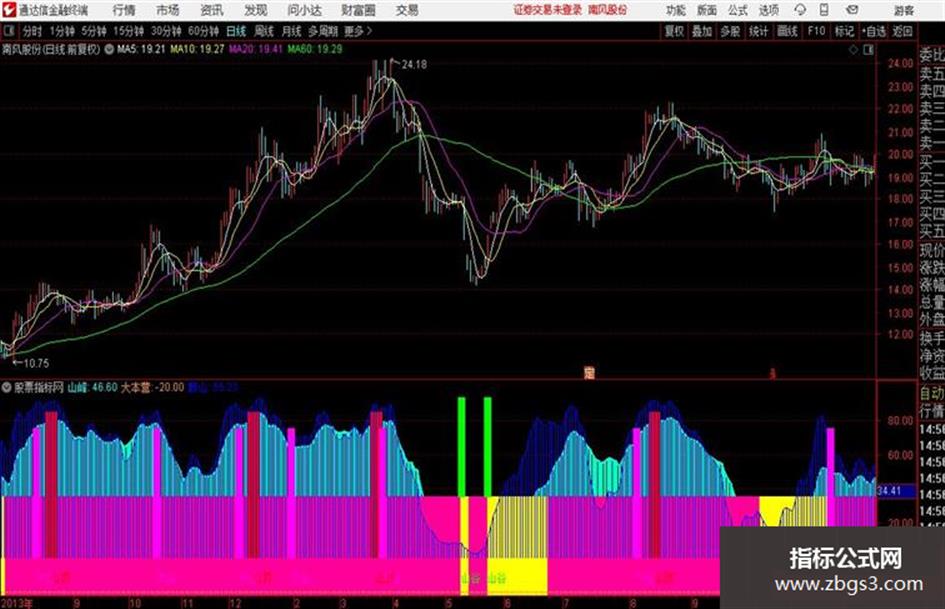The height and width of the screenshot is (609, 945).
Task: Open the 选项 menu
Action: click(768, 10)
